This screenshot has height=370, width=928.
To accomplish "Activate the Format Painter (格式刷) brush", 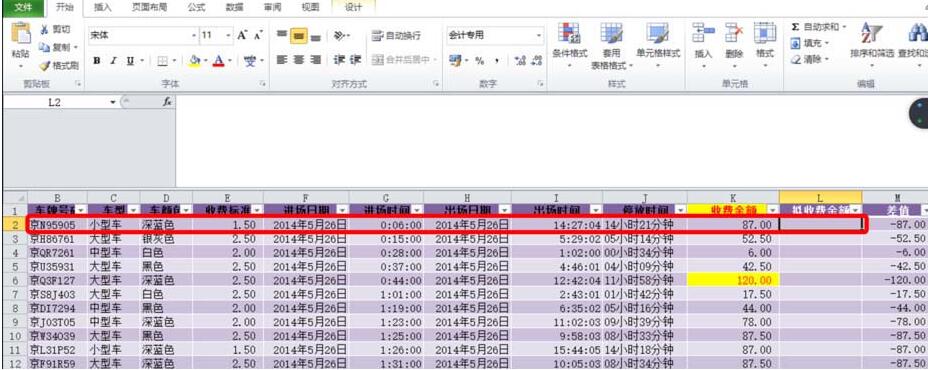I will 45,66.
